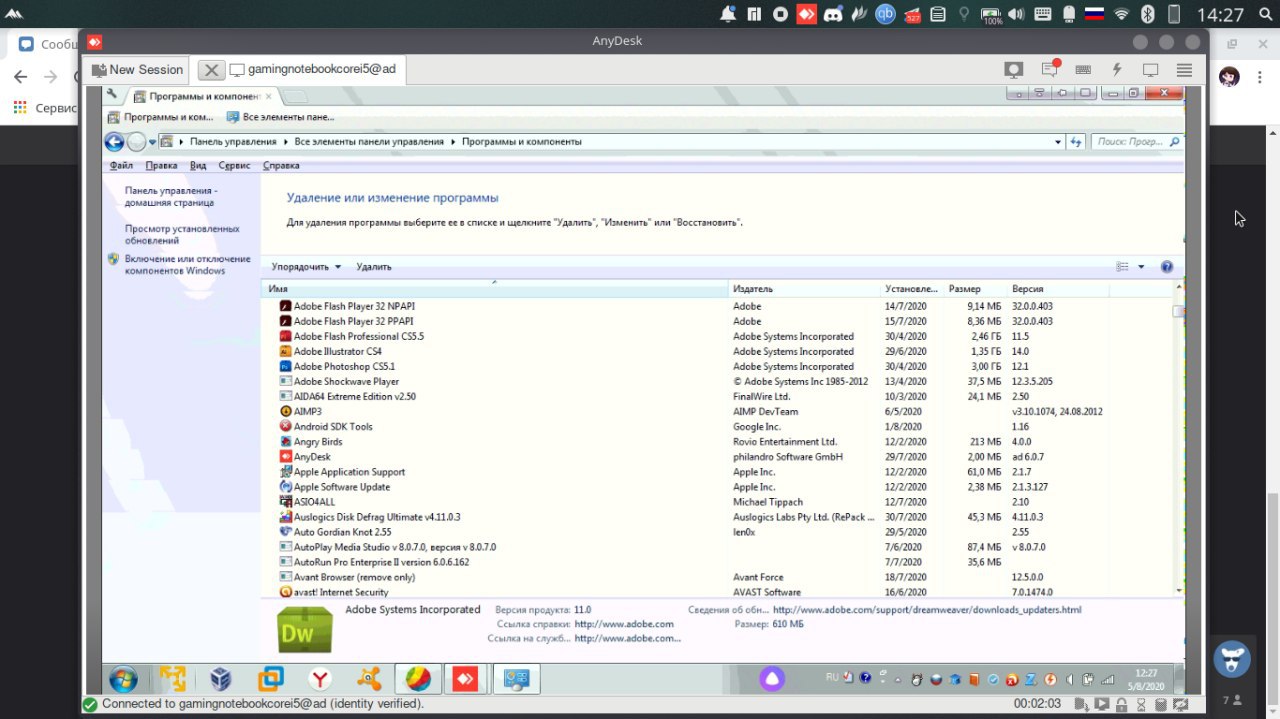Switch to New Session tab in AnyDesk
This screenshot has width=1280, height=719.
[137, 70]
